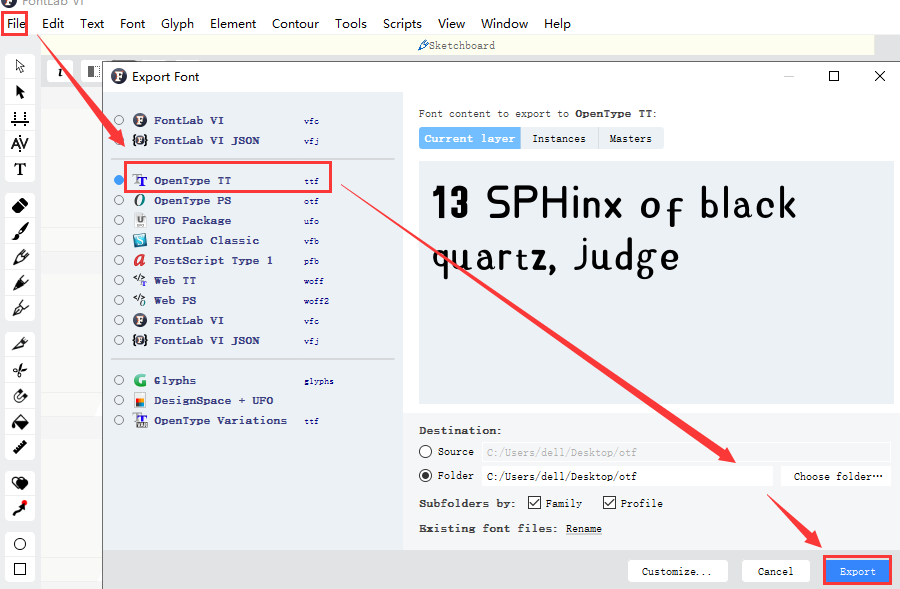Open the Customize... settings button
This screenshot has height=589, width=900.
click(x=677, y=571)
